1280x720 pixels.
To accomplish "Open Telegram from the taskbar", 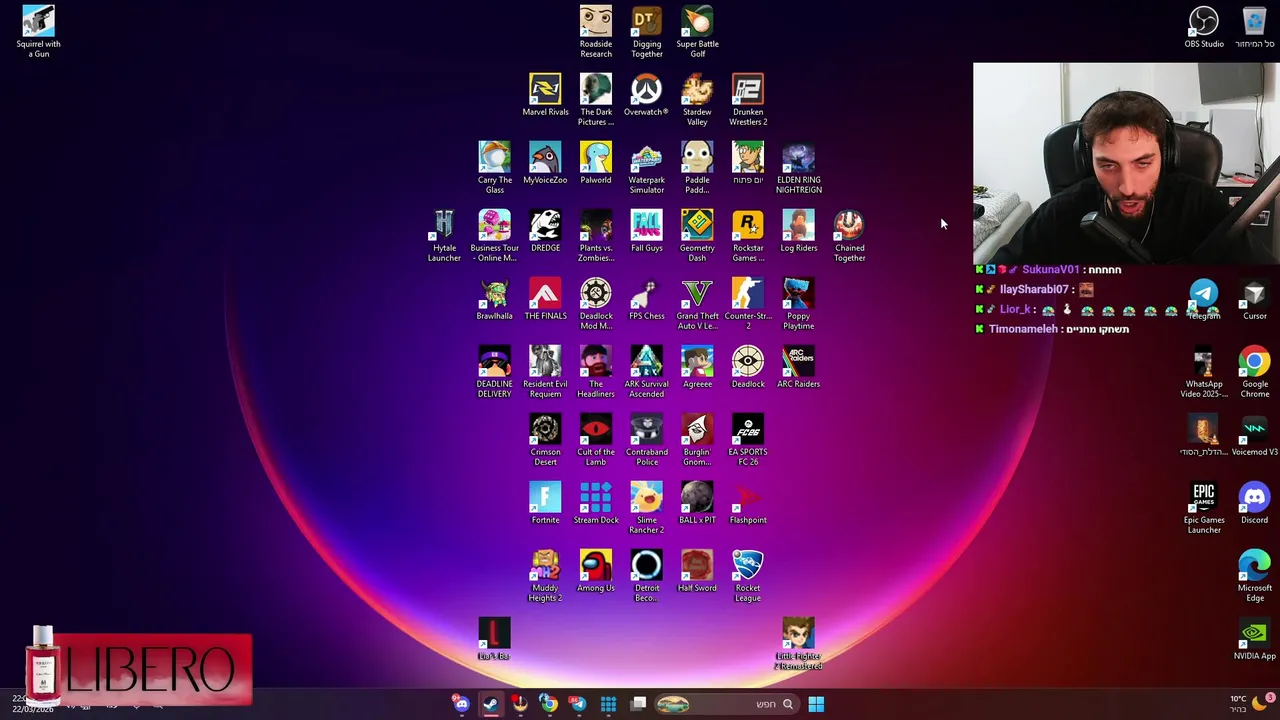I will pos(578,704).
